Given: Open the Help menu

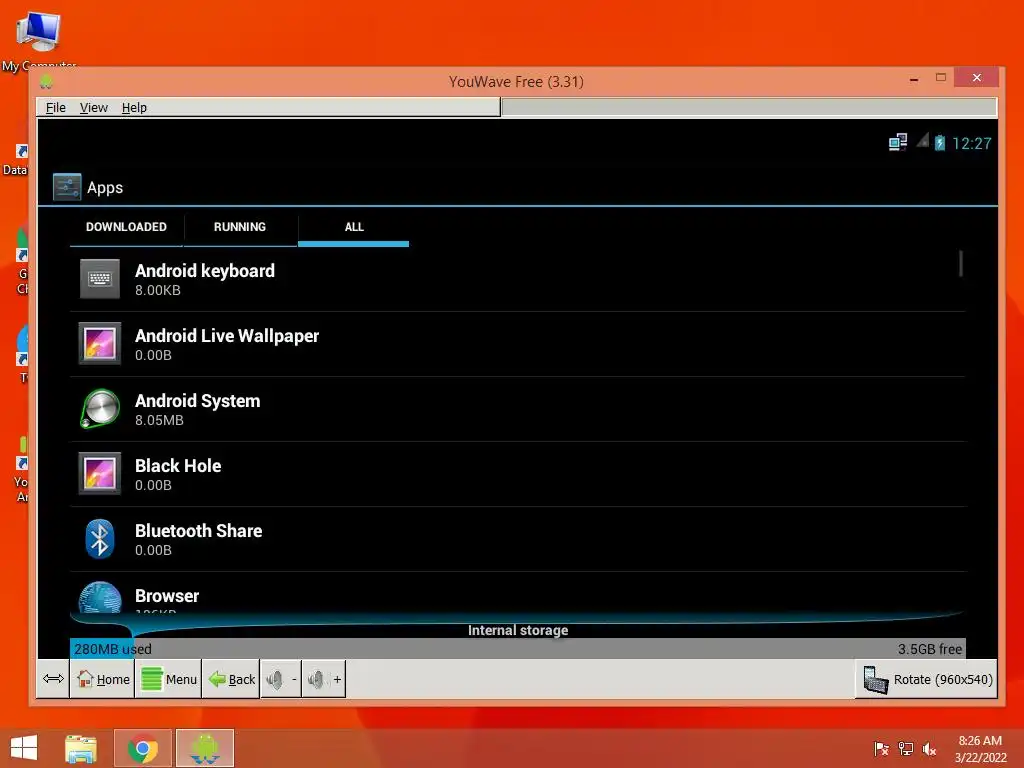Looking at the screenshot, I should click(x=134, y=108).
